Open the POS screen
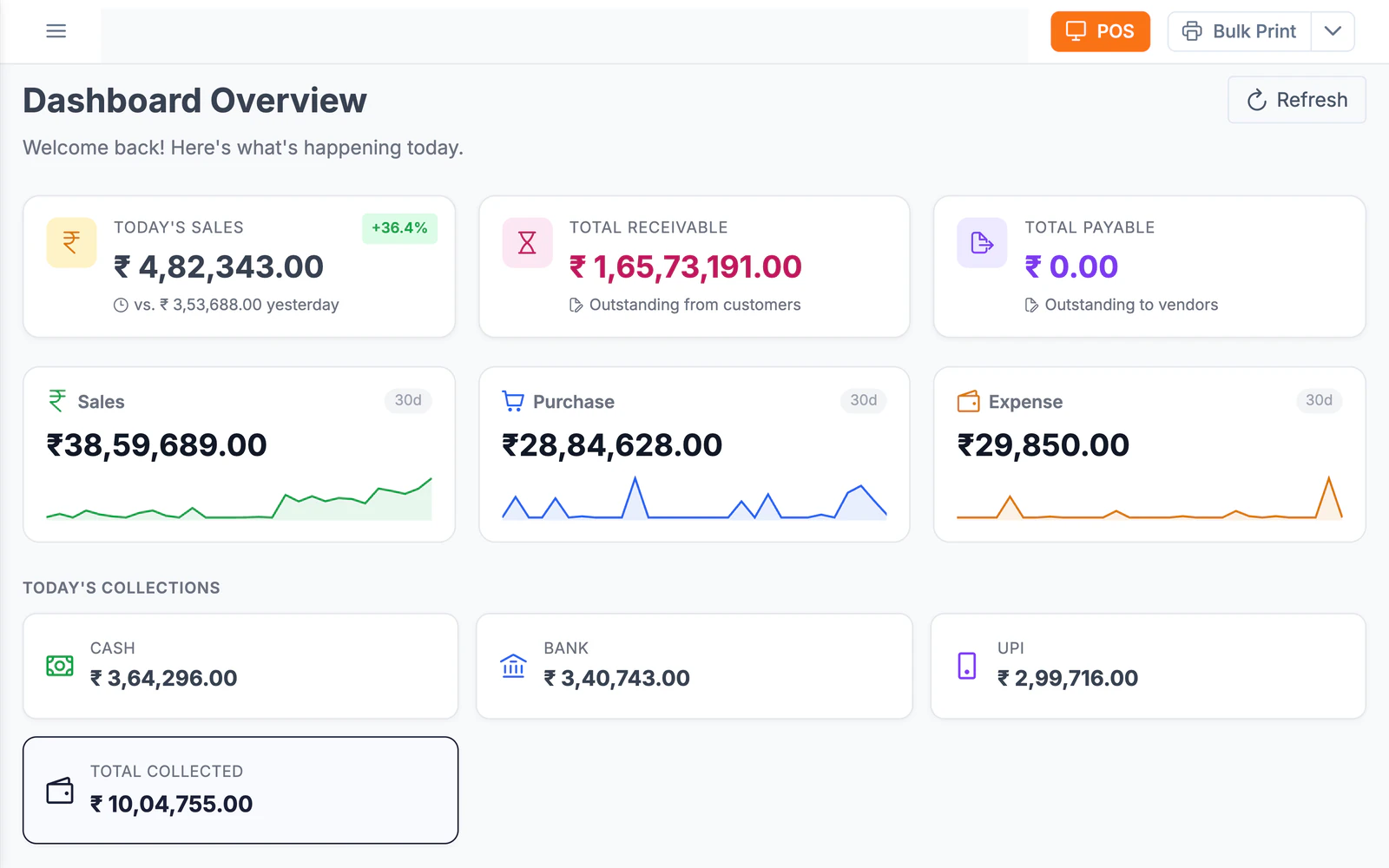Image resolution: width=1389 pixels, height=868 pixels. coord(1100,31)
